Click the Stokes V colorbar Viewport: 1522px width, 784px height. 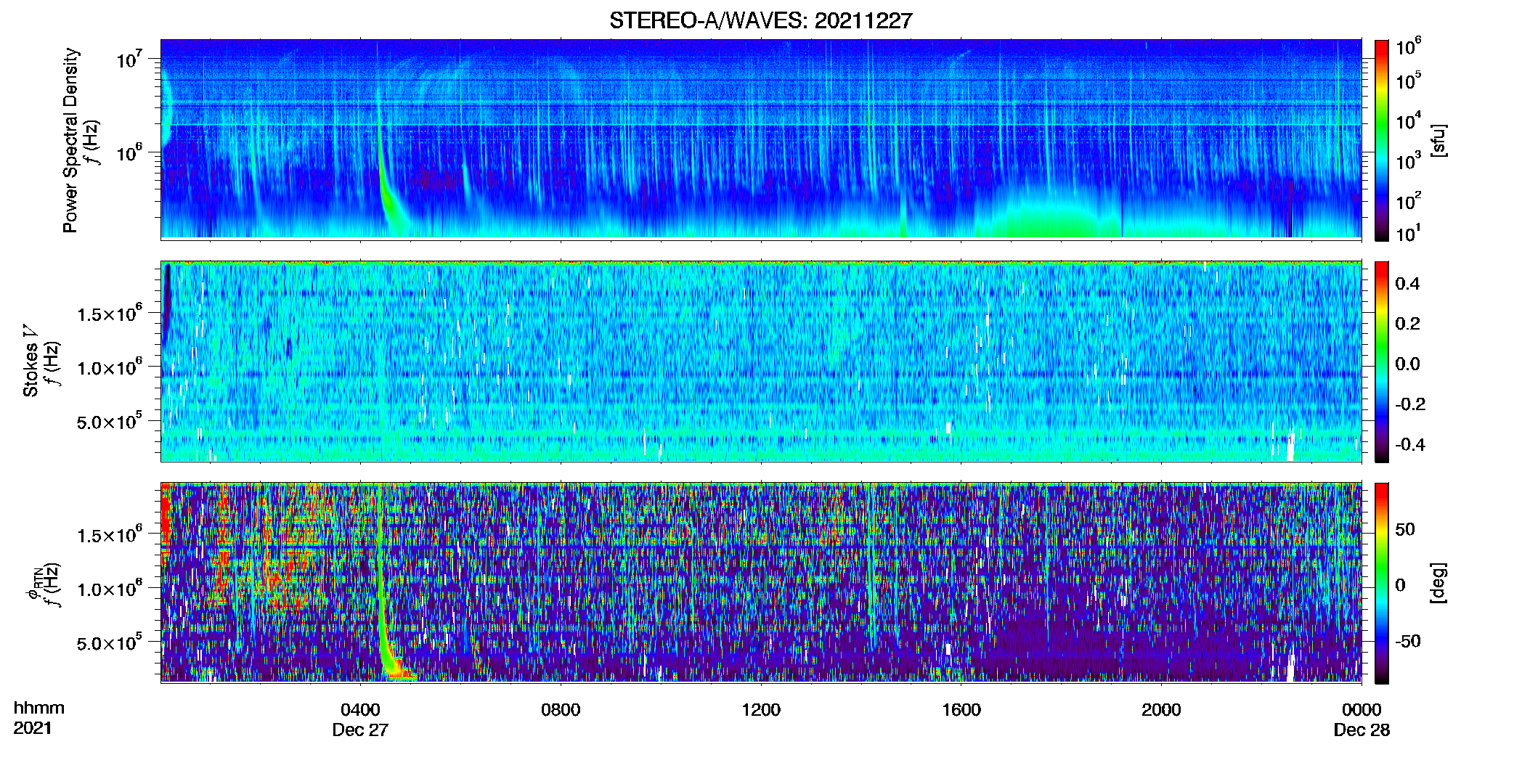click(1382, 362)
